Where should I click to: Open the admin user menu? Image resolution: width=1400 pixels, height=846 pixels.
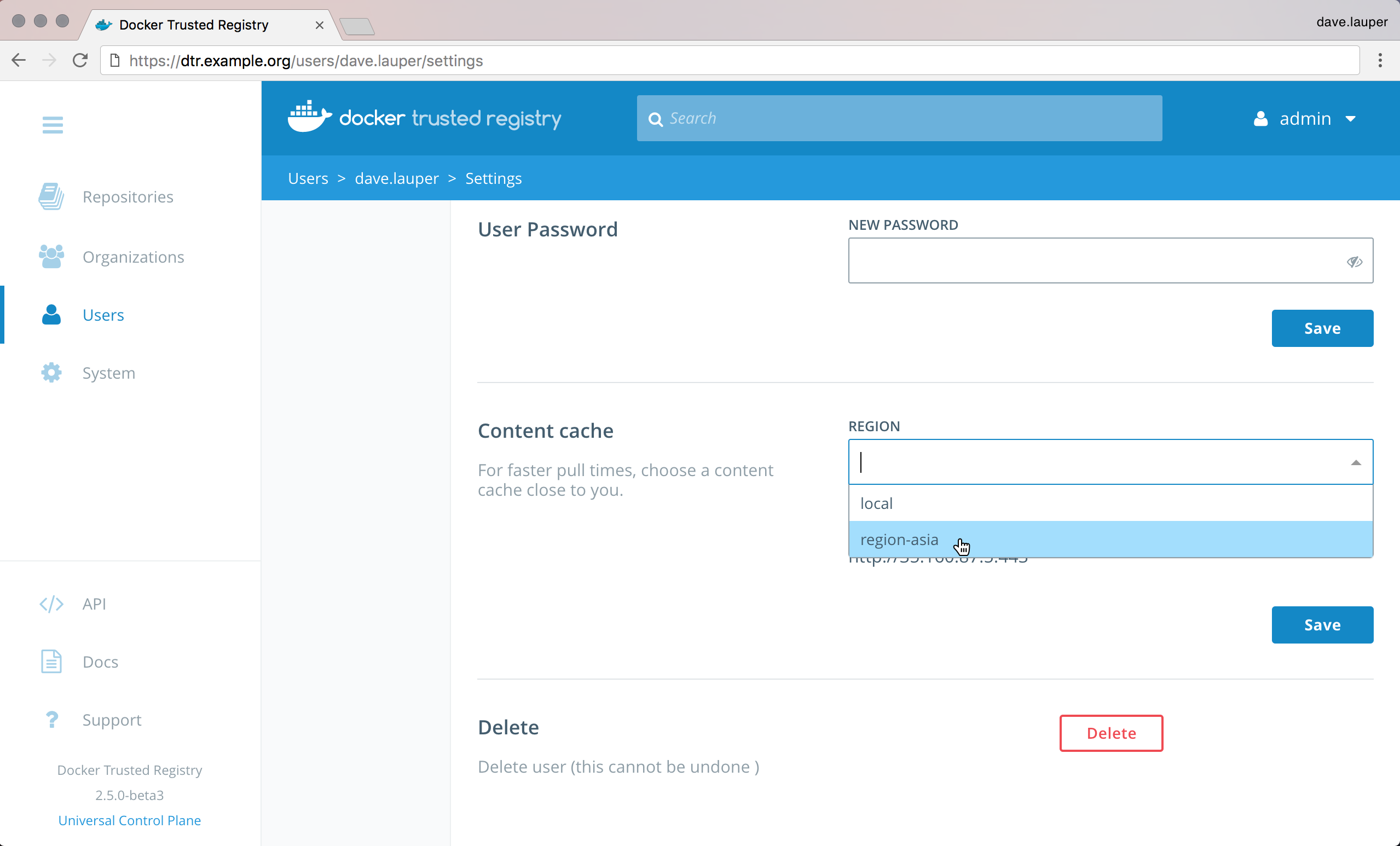tap(1305, 118)
